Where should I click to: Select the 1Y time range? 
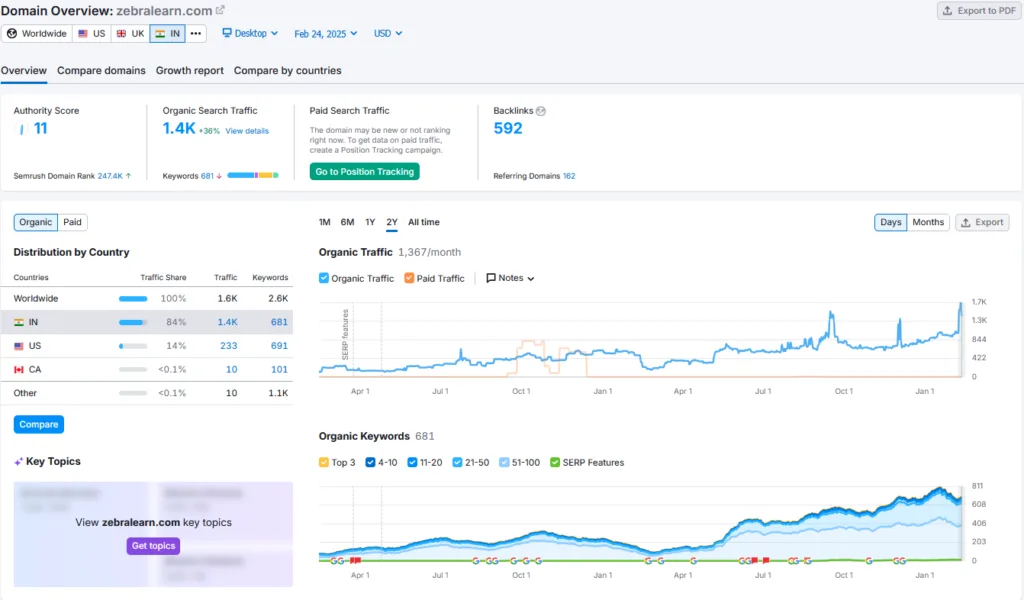coord(370,223)
